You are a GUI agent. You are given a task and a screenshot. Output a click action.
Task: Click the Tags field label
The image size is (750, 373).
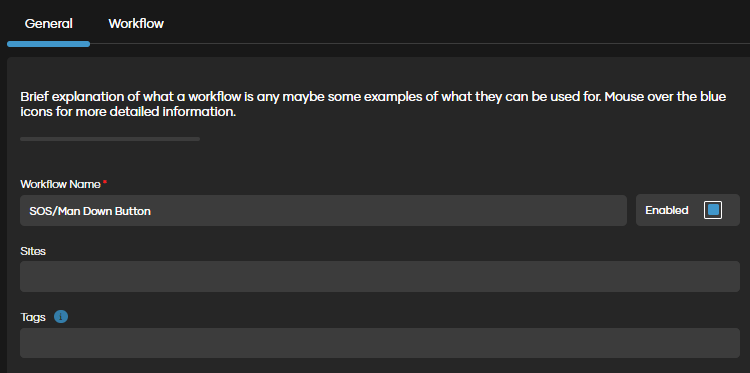(33, 317)
